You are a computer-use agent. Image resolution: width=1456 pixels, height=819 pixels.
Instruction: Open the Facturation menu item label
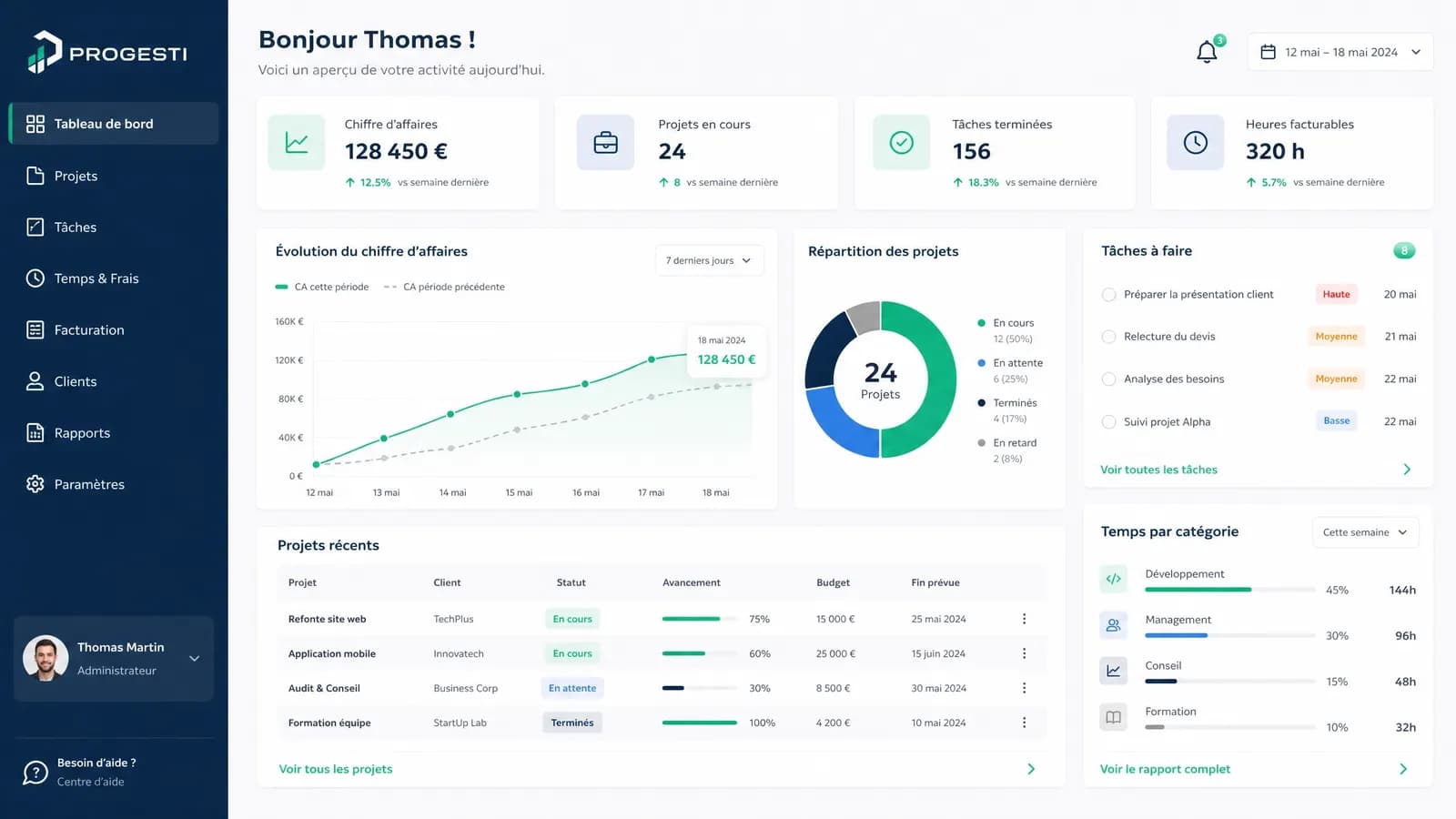(x=89, y=329)
